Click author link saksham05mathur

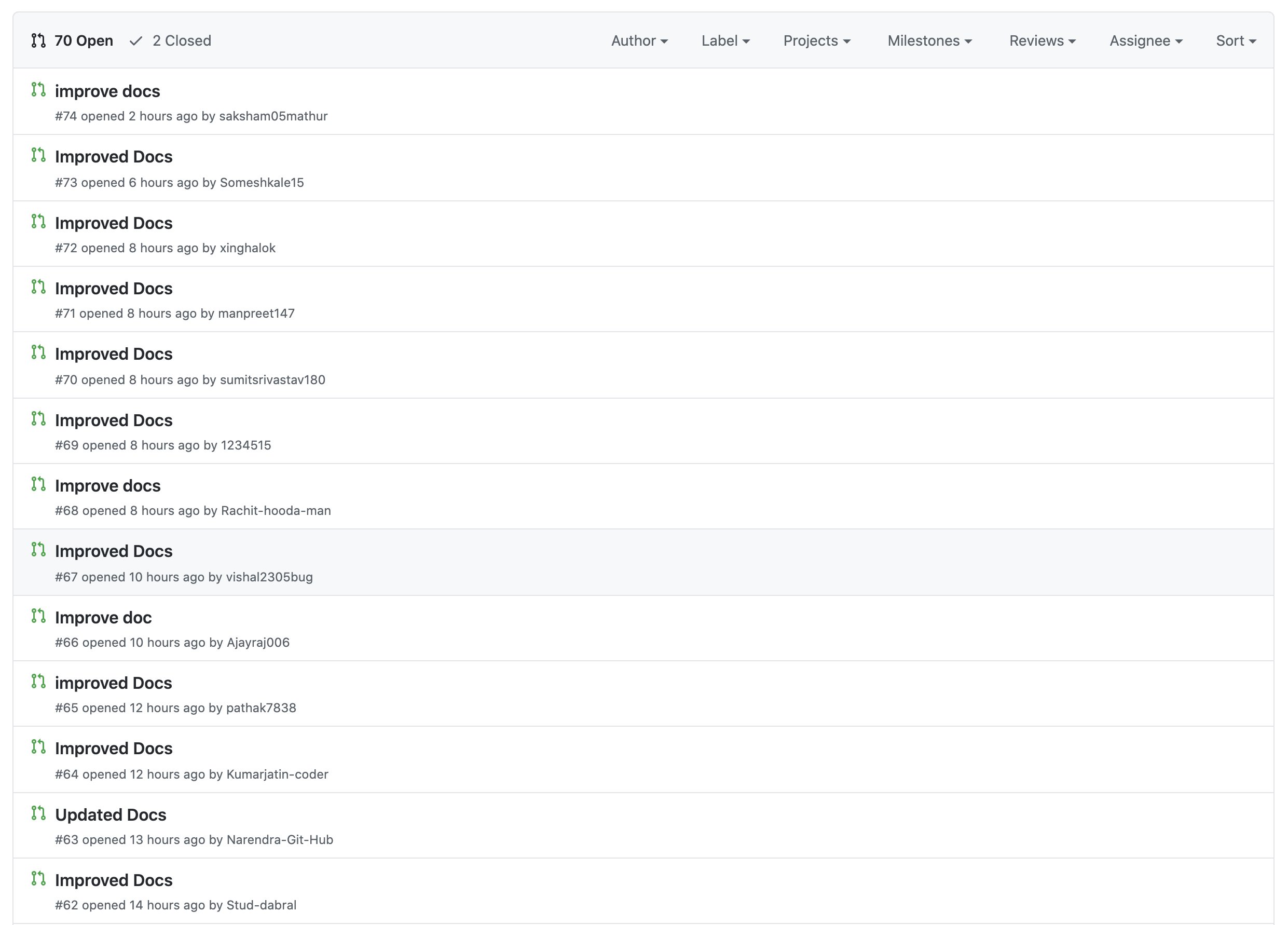tap(273, 116)
